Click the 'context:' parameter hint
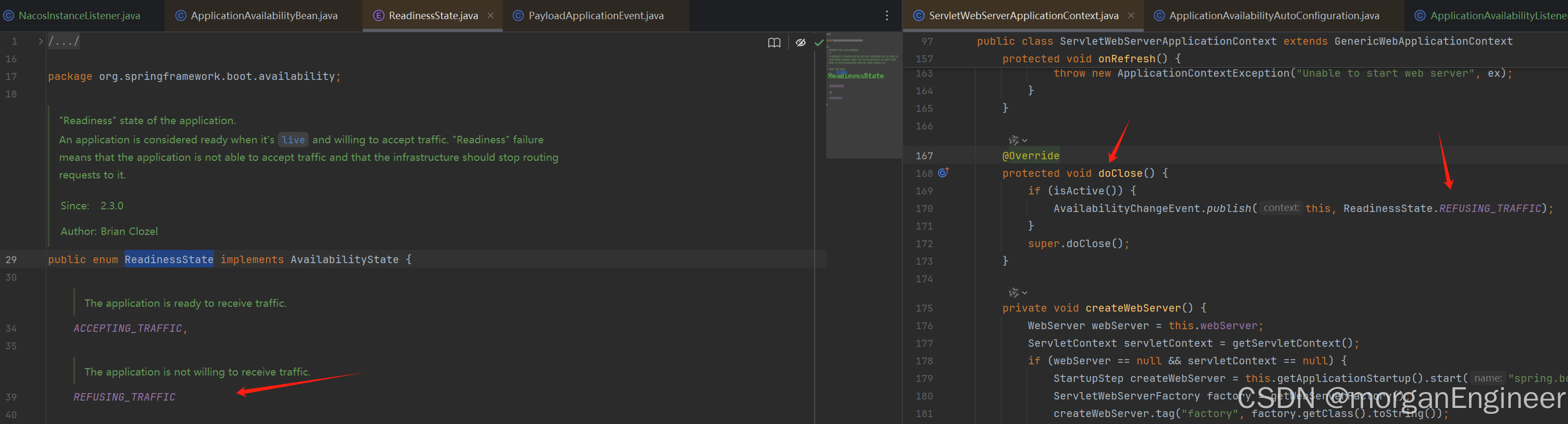 pyautogui.click(x=1281, y=208)
